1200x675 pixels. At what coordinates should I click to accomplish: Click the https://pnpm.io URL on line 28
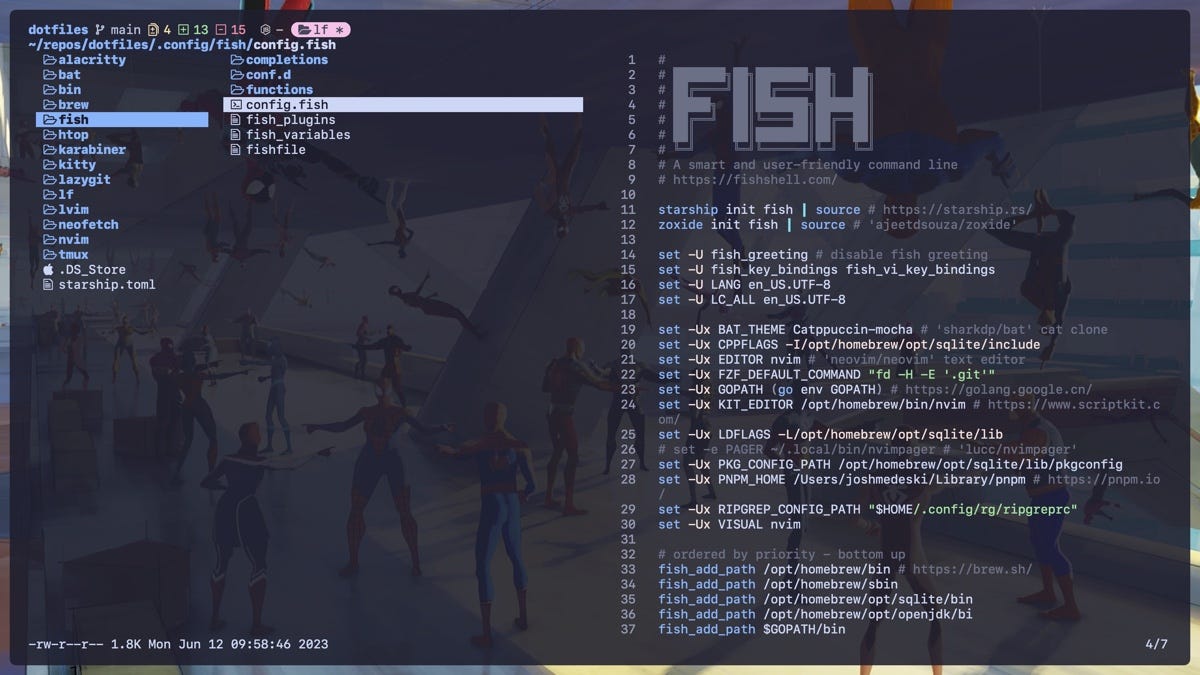point(1104,479)
